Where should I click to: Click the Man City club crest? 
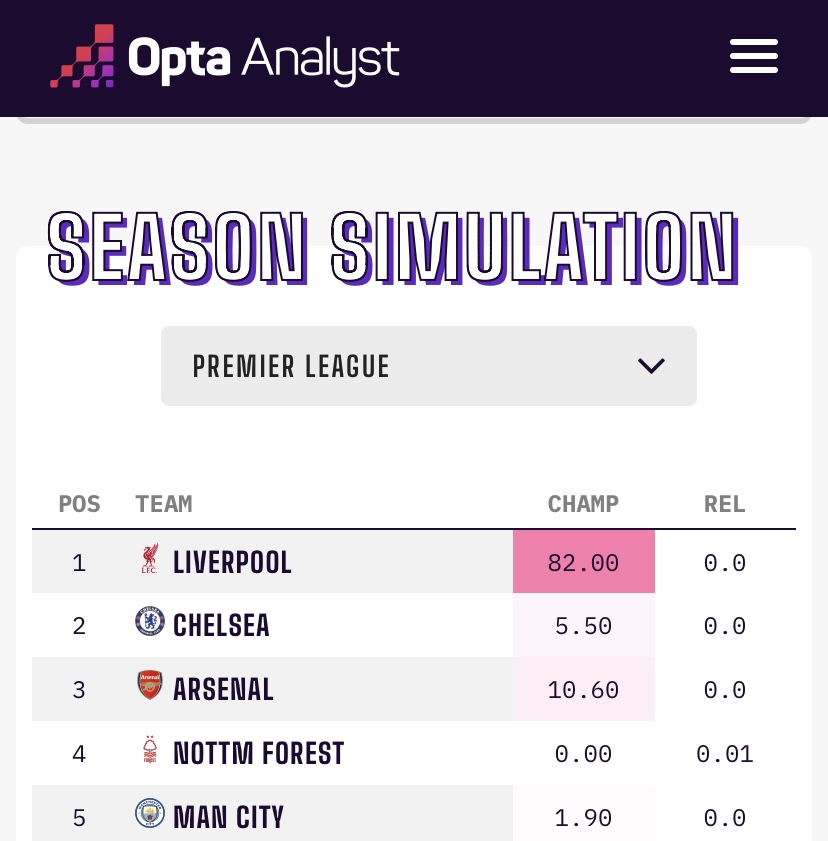pos(149,814)
